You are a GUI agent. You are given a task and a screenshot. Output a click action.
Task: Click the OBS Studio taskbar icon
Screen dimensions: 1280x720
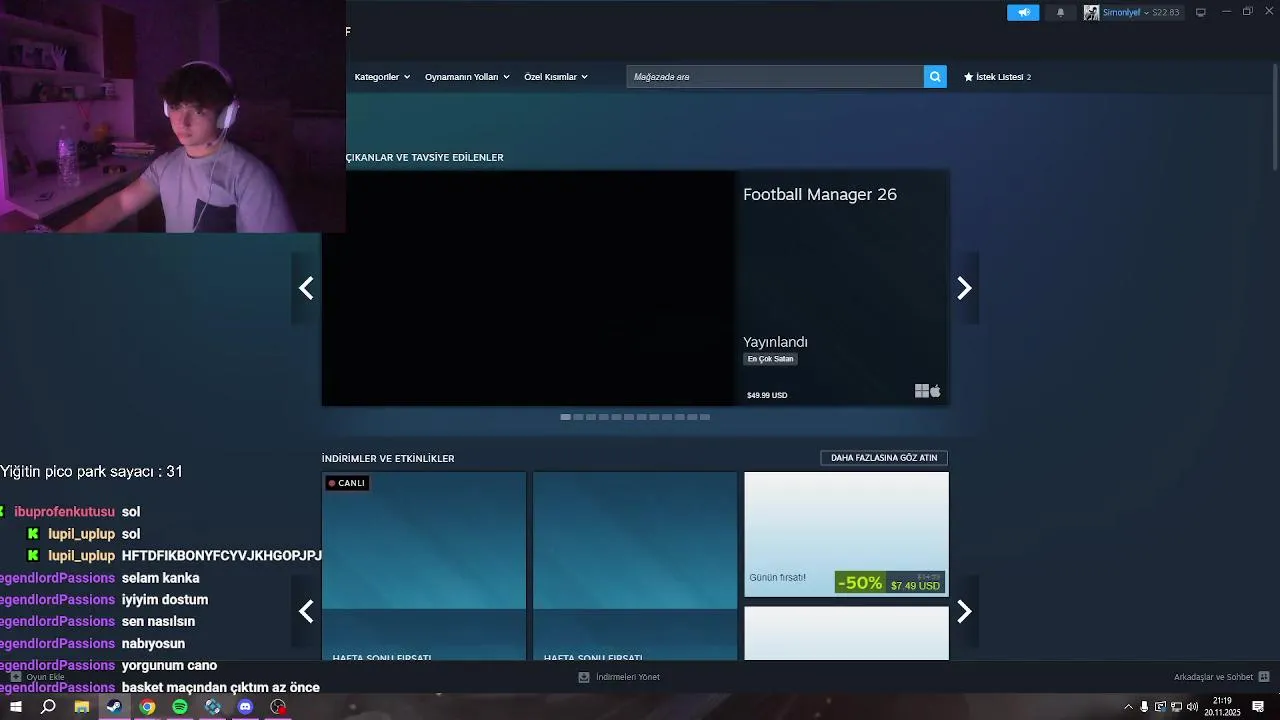pos(278,707)
